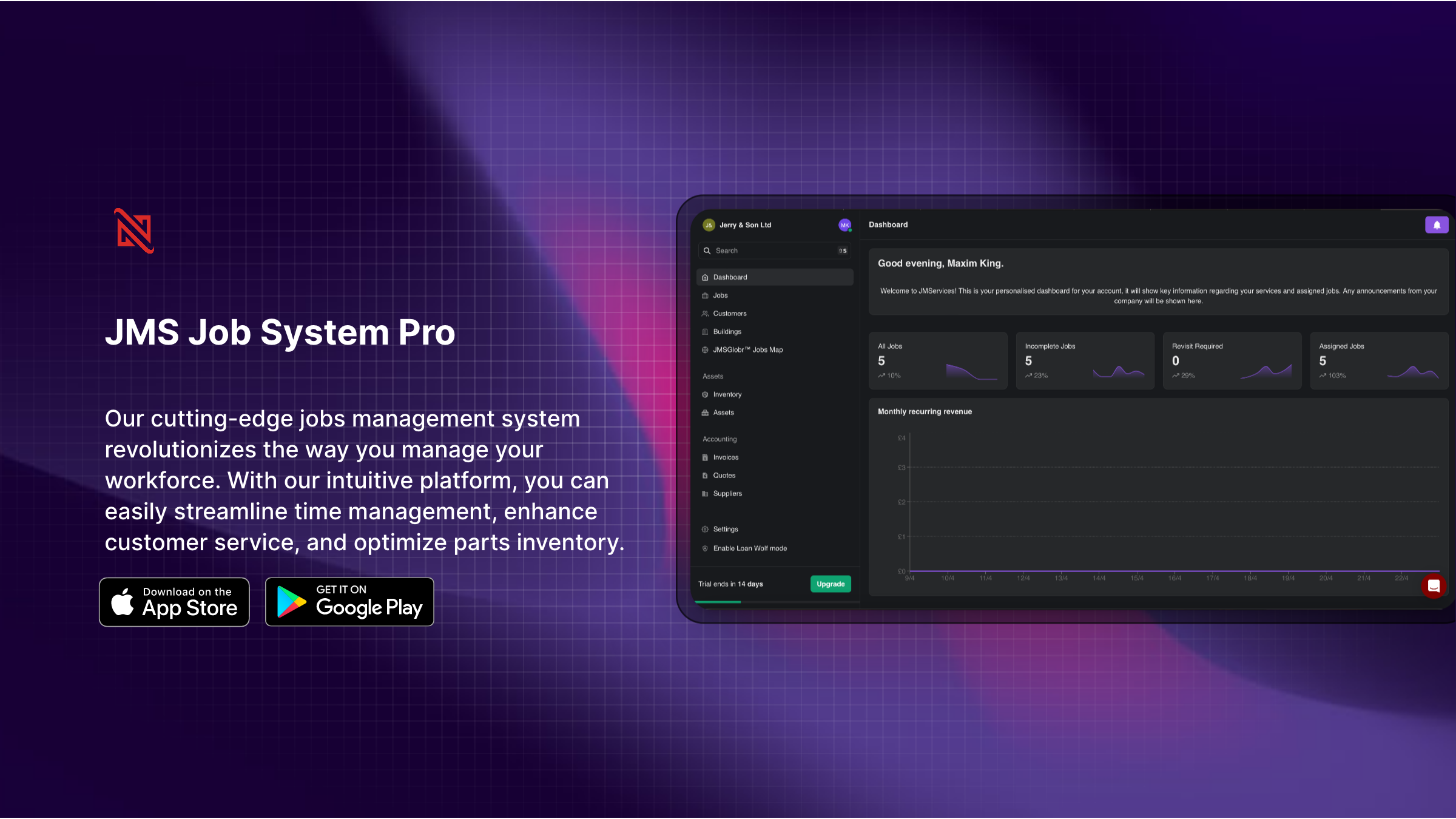Open the Settings panel
1456x819 pixels.
tap(725, 528)
